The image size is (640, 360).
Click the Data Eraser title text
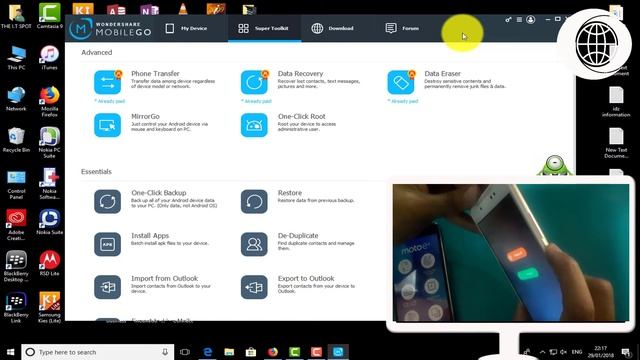442,73
